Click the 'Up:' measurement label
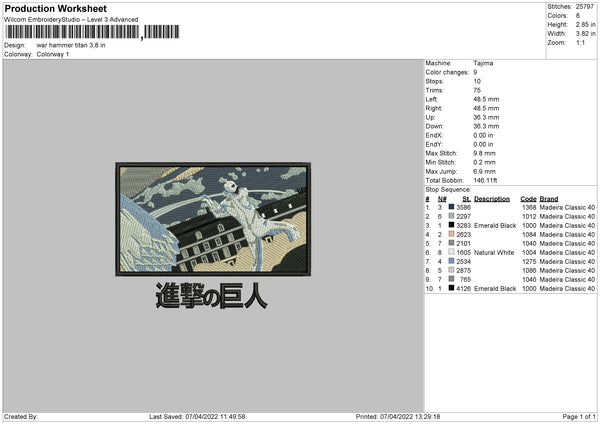This screenshot has width=600, height=424. click(x=430, y=117)
